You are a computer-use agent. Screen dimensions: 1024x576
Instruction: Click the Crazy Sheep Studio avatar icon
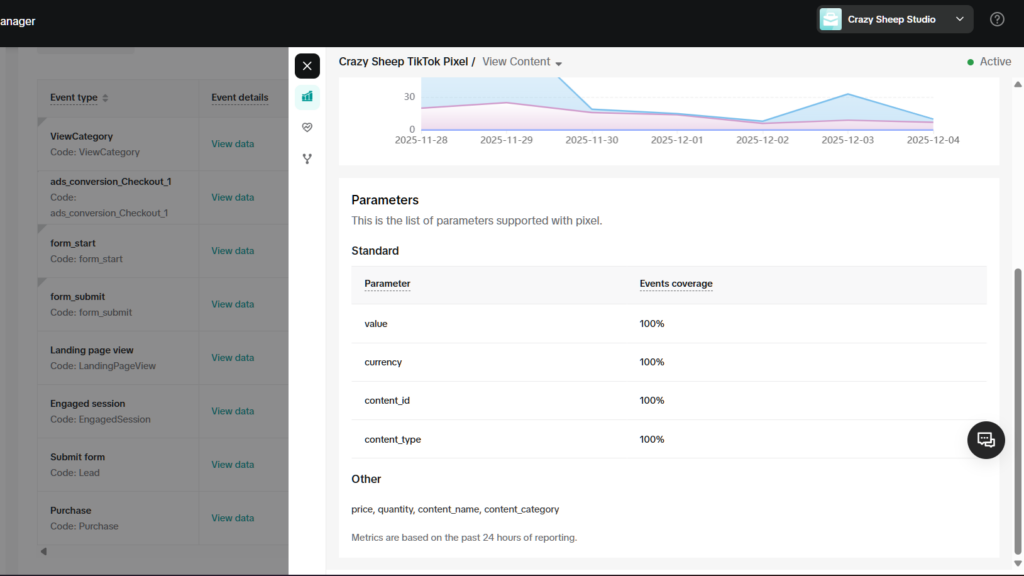(831, 19)
